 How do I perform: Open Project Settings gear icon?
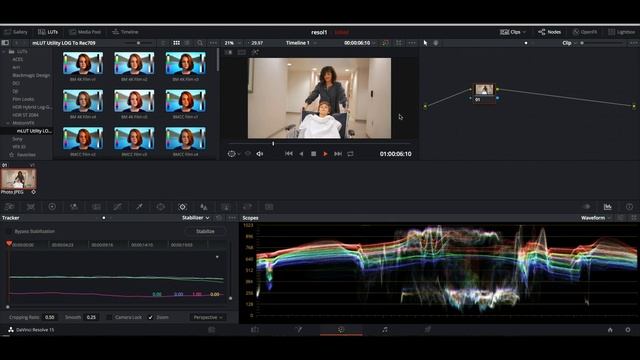point(628,330)
